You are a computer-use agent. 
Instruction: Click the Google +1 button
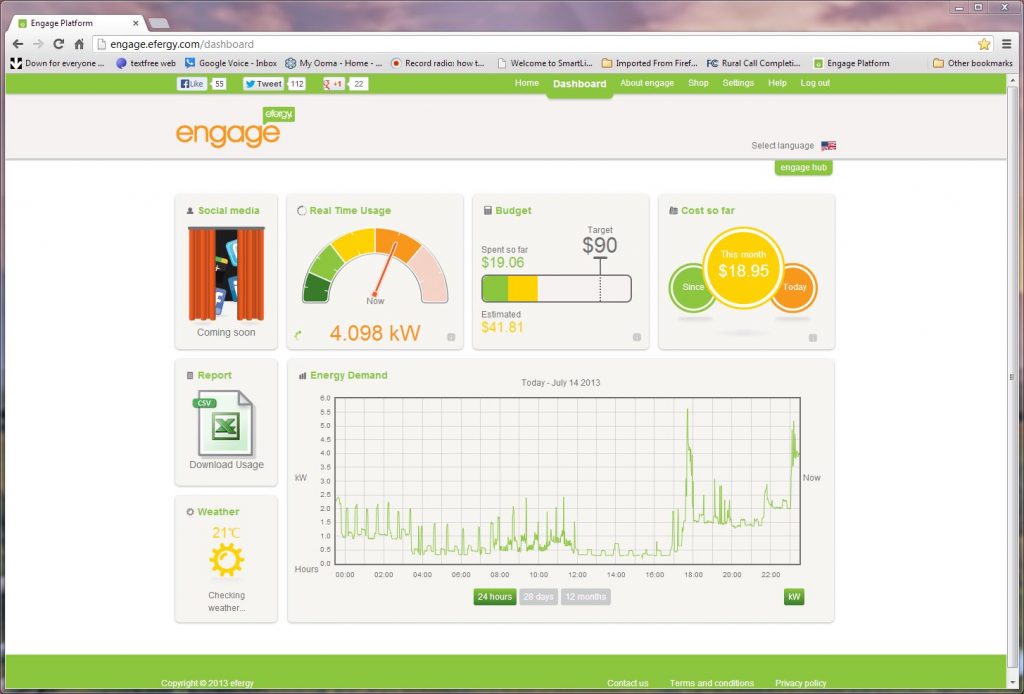click(333, 84)
